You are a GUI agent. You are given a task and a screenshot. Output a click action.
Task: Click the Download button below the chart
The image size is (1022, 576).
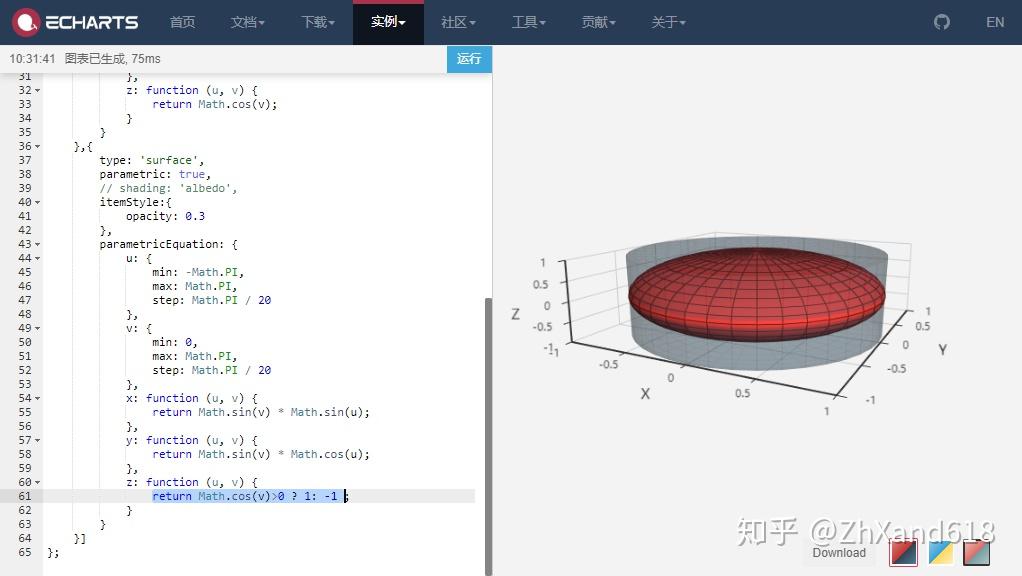(x=839, y=552)
